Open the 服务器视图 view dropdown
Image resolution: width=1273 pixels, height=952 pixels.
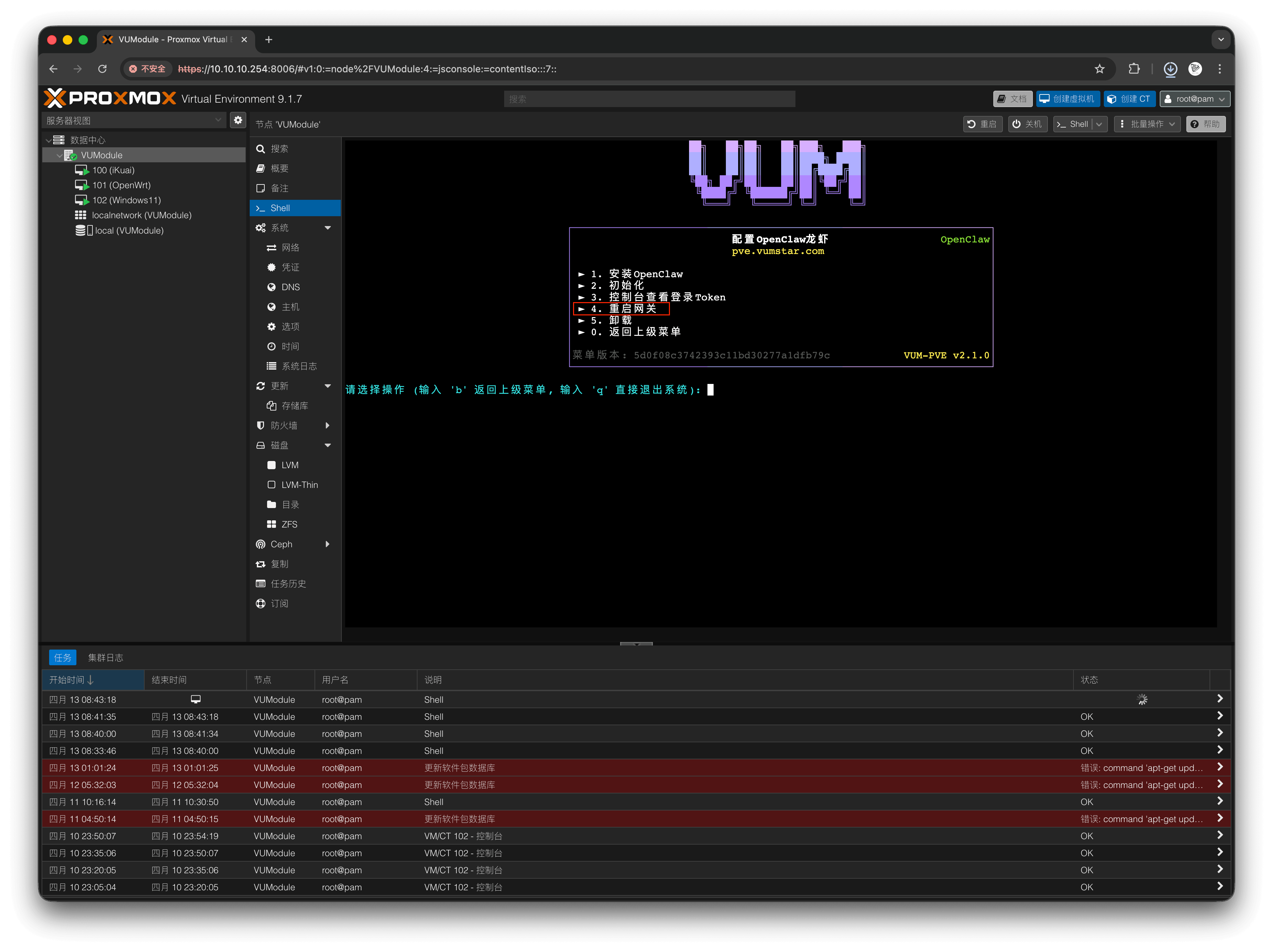218,120
